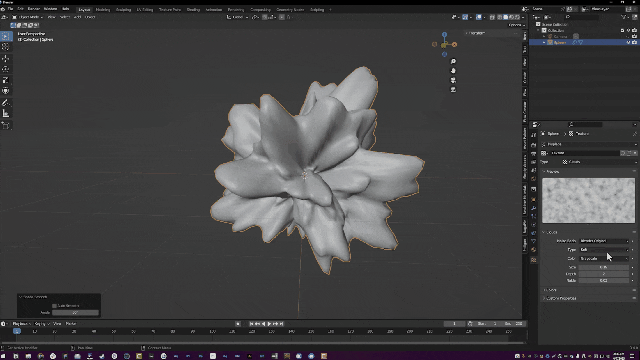The height and width of the screenshot is (360, 640).
Task: Select the Rotate tool in left toolbar
Action: 6,69
